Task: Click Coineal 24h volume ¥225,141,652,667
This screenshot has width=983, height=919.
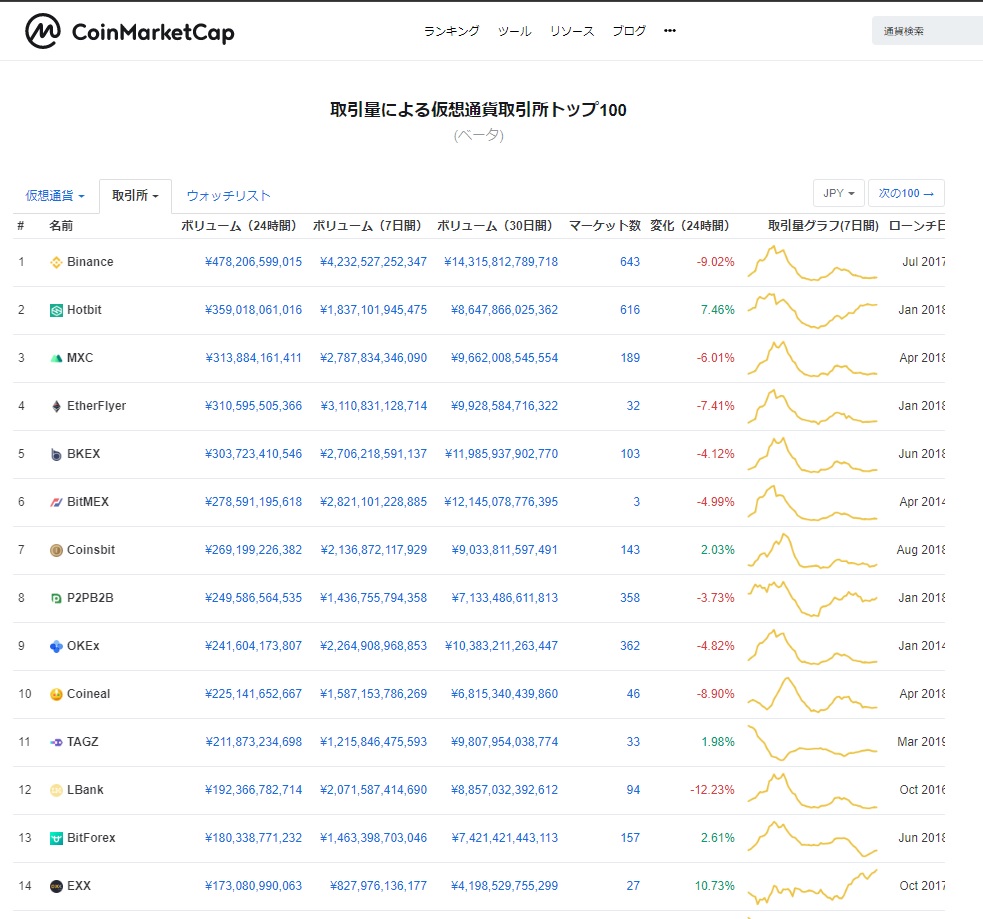Action: [x=253, y=694]
